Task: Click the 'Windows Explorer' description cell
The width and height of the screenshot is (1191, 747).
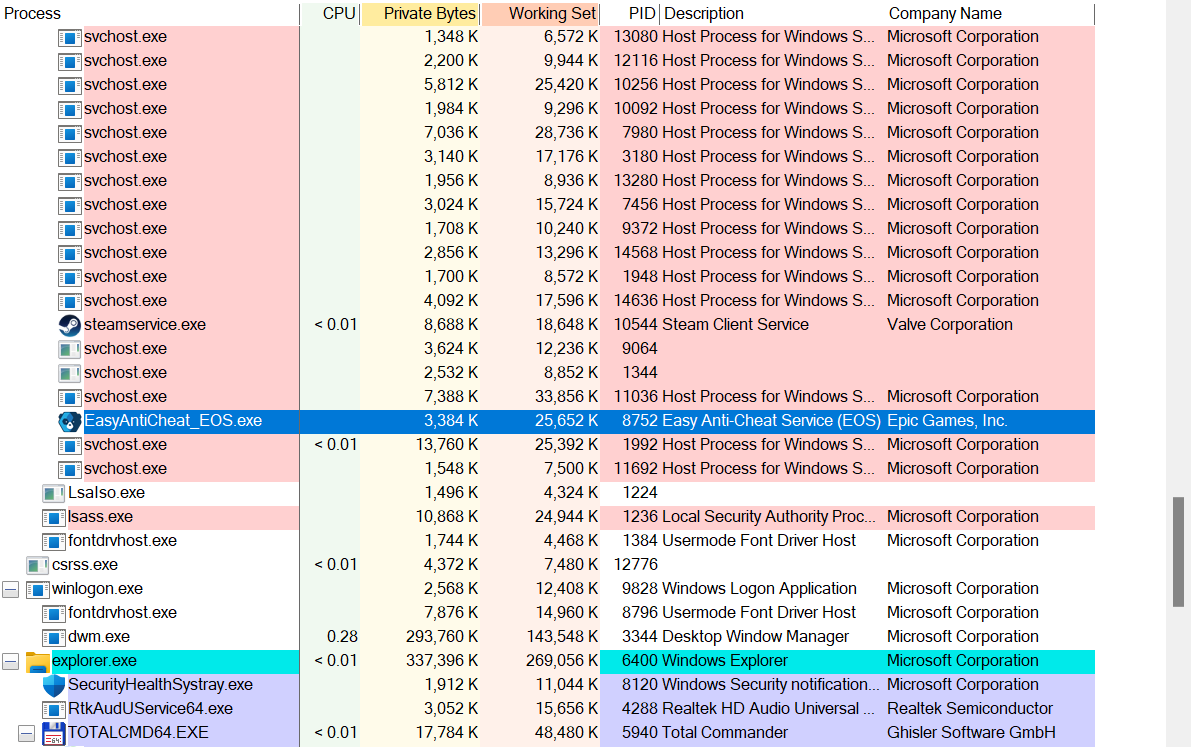Action: point(725,661)
